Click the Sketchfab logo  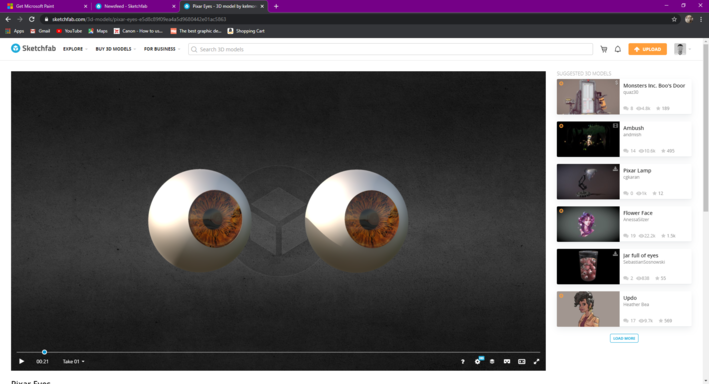(x=33, y=48)
